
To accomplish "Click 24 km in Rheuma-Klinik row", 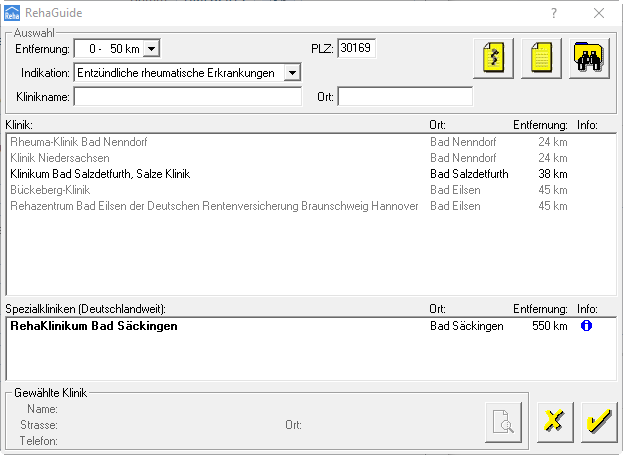I will click(x=553, y=142).
